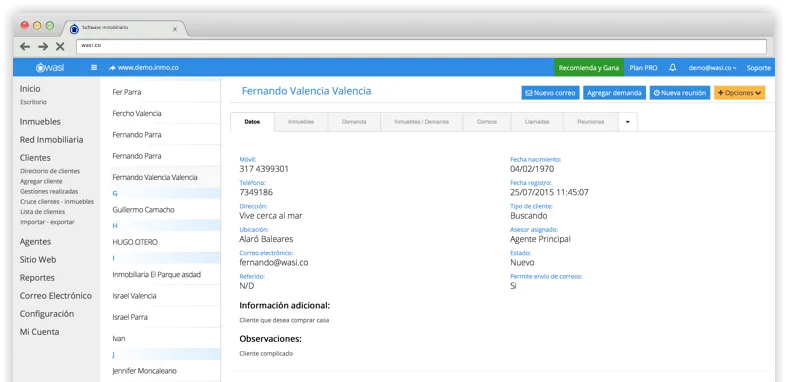Toggle the hamburger menu icon
Screen dimensions: 787x382
(94, 67)
